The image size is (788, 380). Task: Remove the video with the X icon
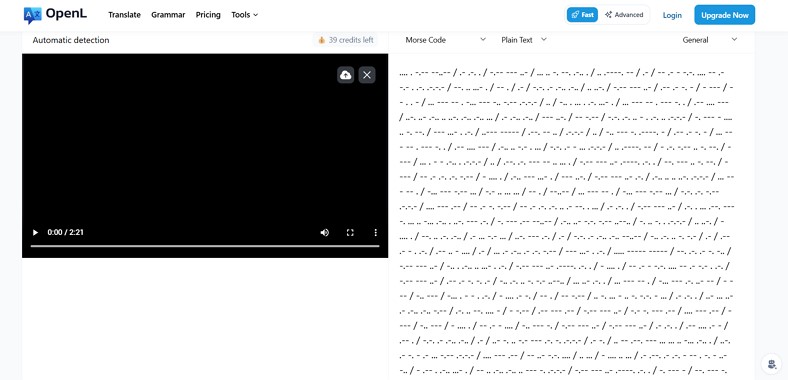(367, 75)
